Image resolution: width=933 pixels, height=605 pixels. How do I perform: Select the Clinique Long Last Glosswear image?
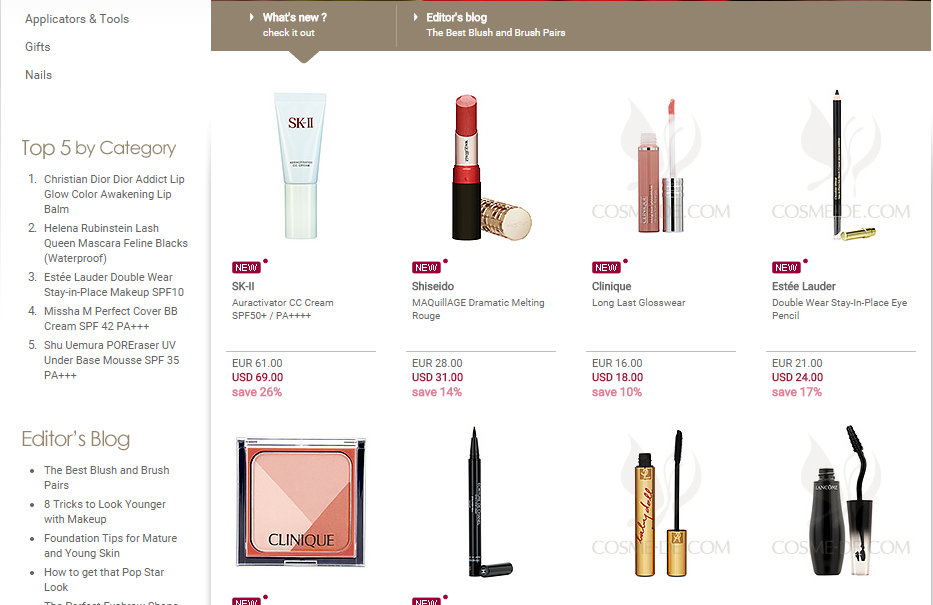pyautogui.click(x=660, y=165)
